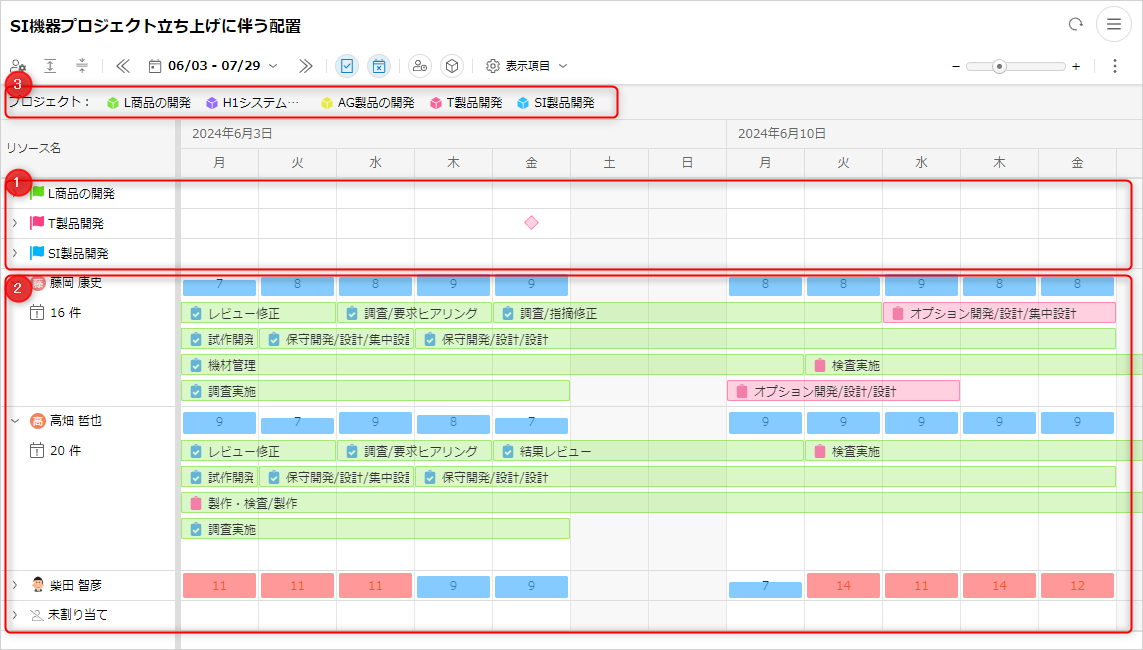Toggle the resource workload round button
Image resolution: width=1143 pixels, height=650 pixels.
tap(420, 66)
